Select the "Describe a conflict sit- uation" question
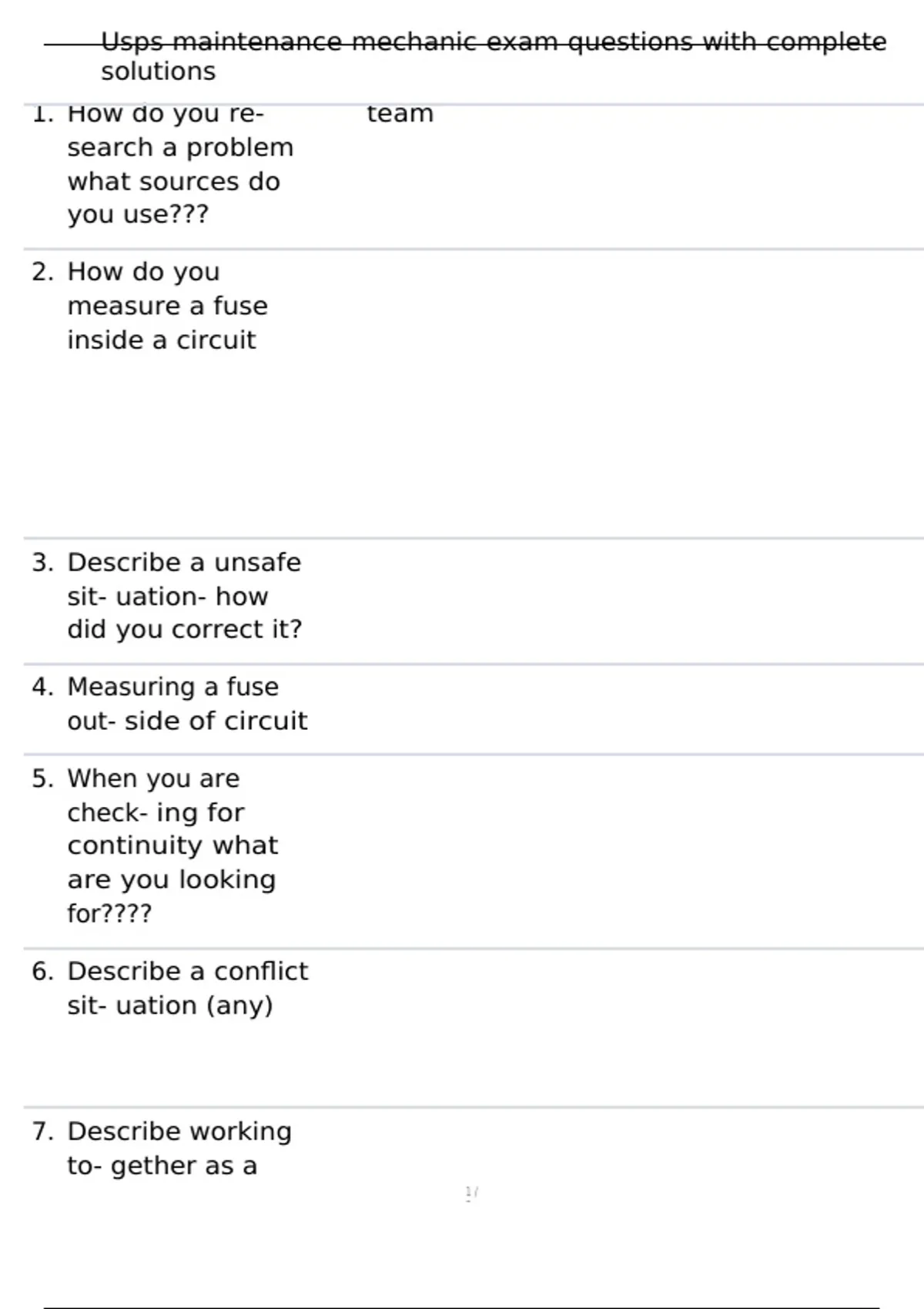 click(187, 988)
